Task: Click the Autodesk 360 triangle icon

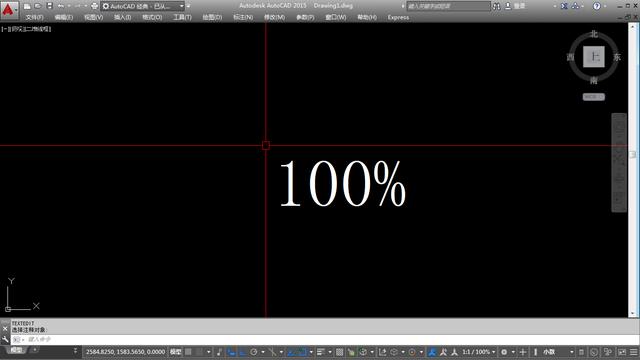Action: pos(575,6)
